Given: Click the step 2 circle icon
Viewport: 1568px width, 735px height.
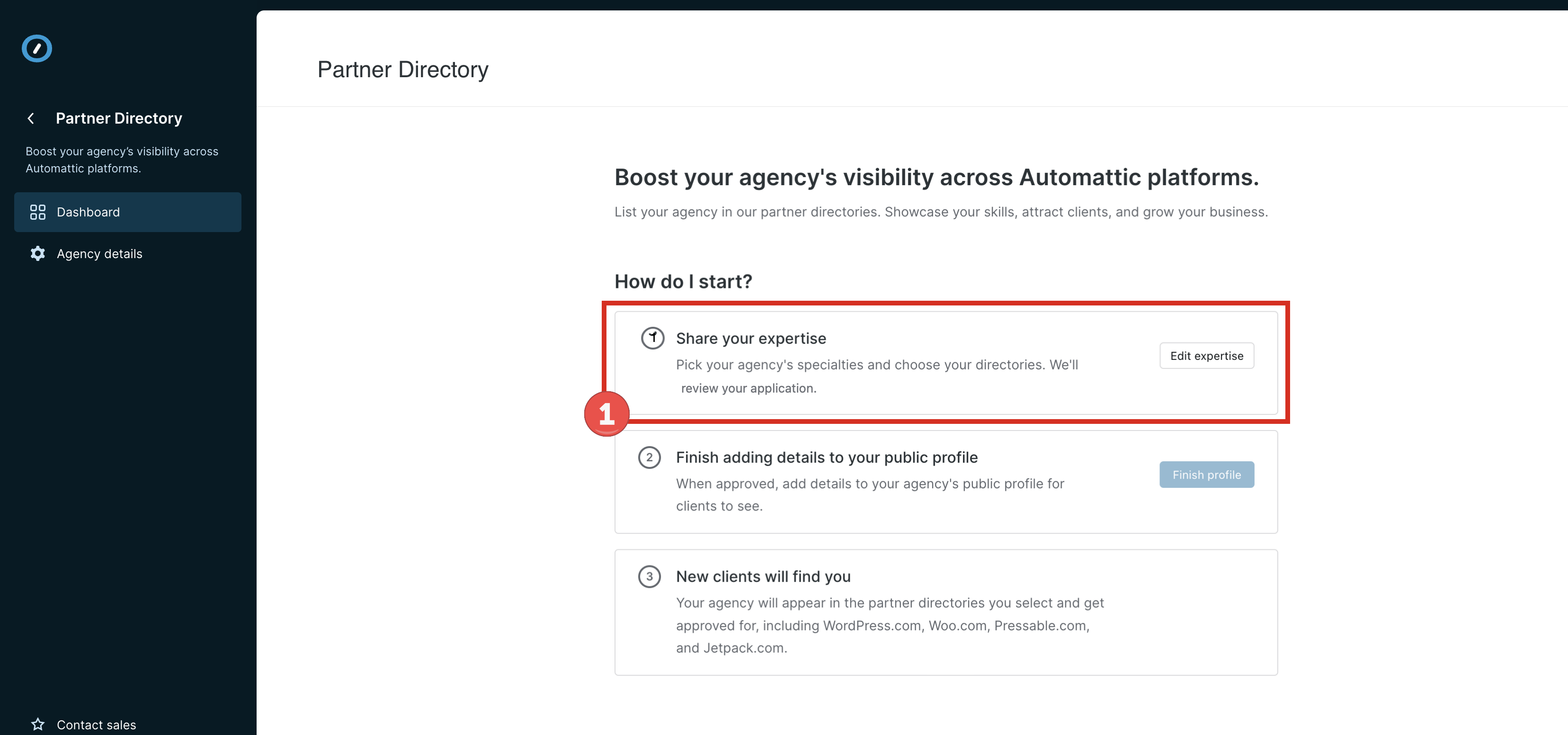Looking at the screenshot, I should [650, 457].
